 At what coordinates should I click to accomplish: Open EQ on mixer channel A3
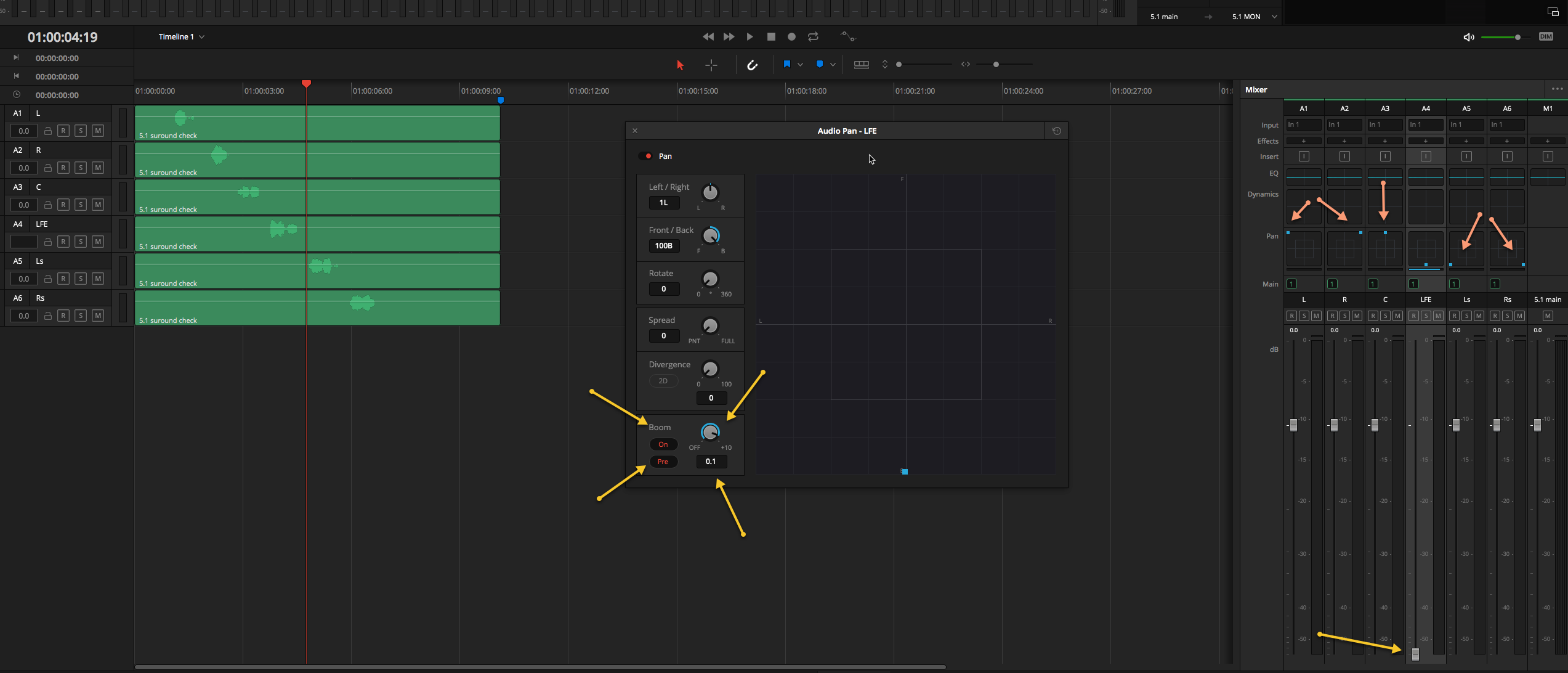point(1384,177)
